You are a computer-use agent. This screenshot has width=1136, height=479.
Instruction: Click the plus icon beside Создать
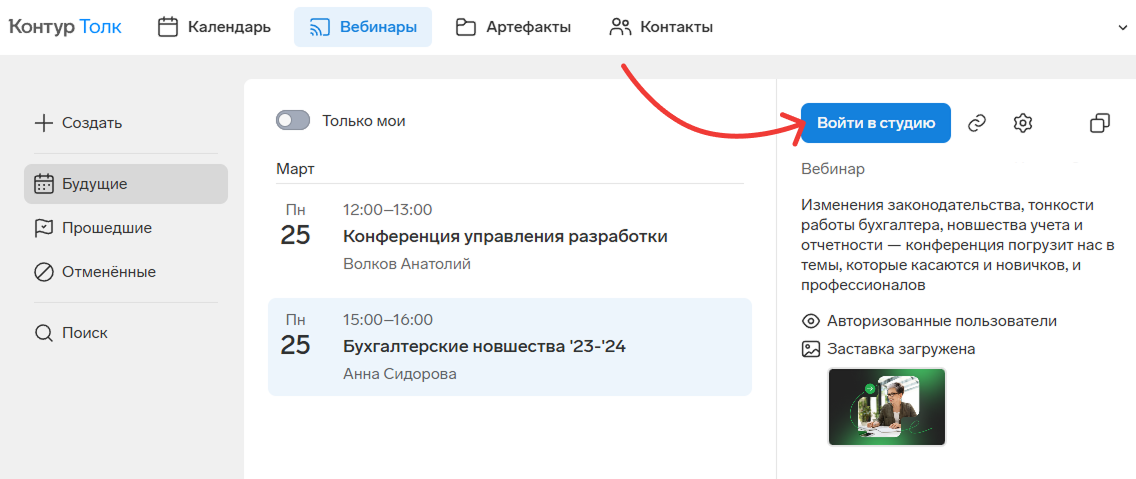(x=43, y=123)
